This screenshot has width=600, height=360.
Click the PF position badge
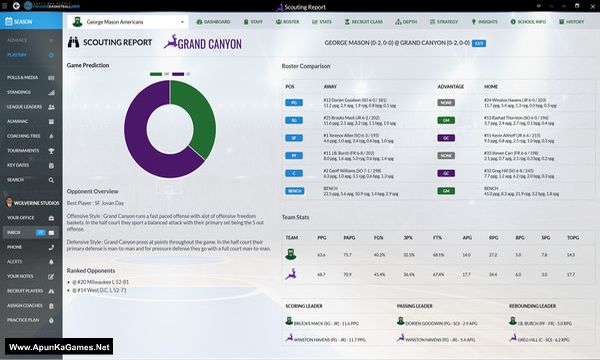[294, 155]
